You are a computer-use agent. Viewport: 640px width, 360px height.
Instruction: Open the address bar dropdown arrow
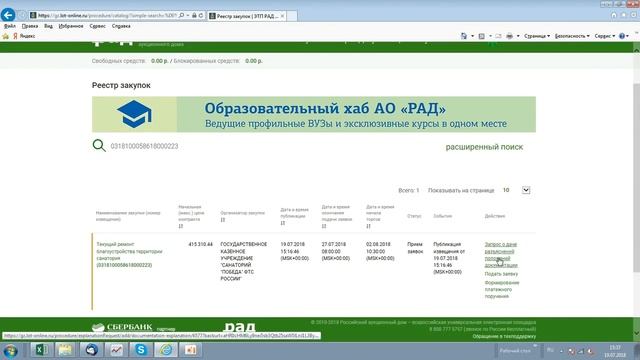pyautogui.click(x=188, y=16)
